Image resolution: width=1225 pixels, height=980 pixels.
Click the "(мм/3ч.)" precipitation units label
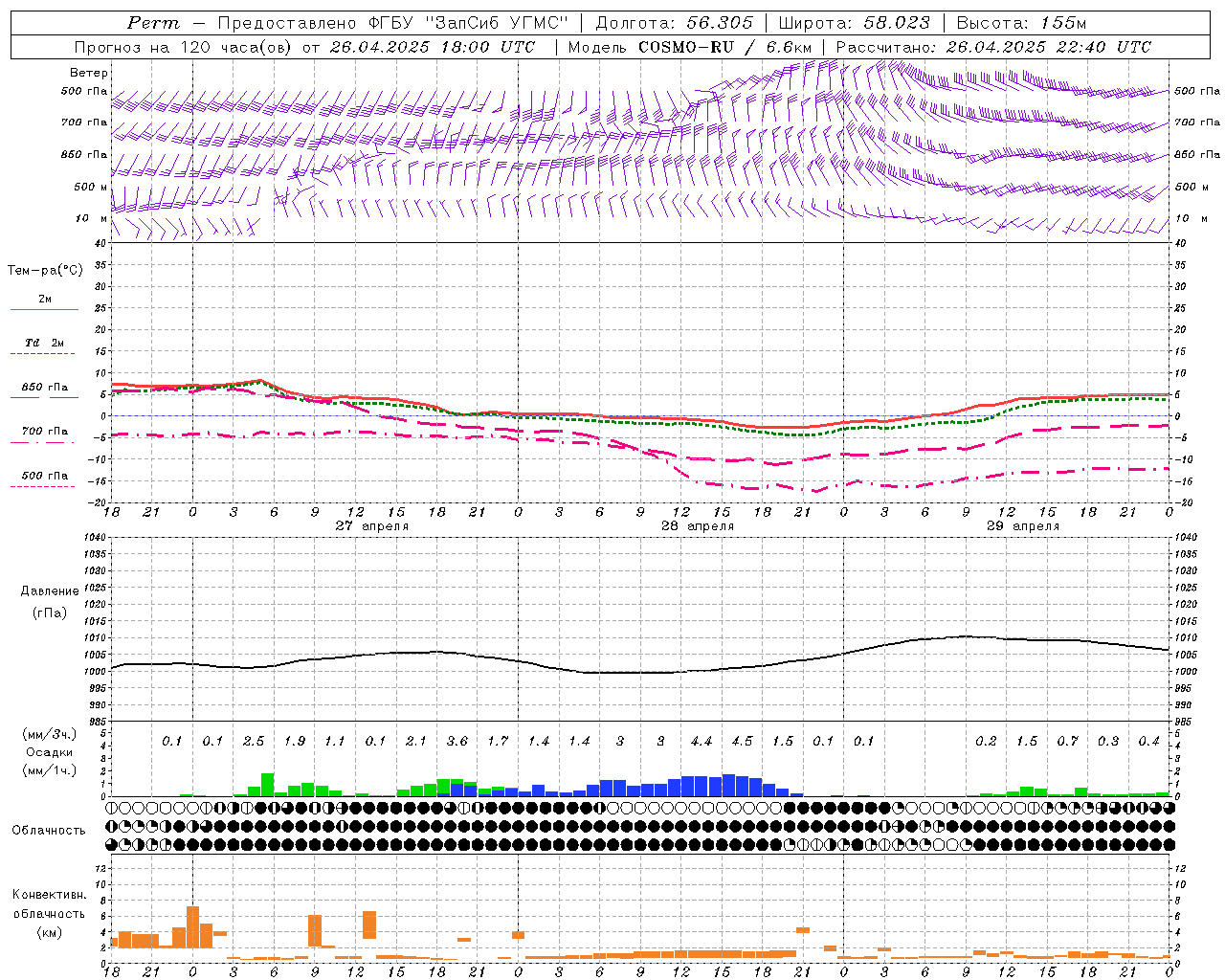pos(49,734)
